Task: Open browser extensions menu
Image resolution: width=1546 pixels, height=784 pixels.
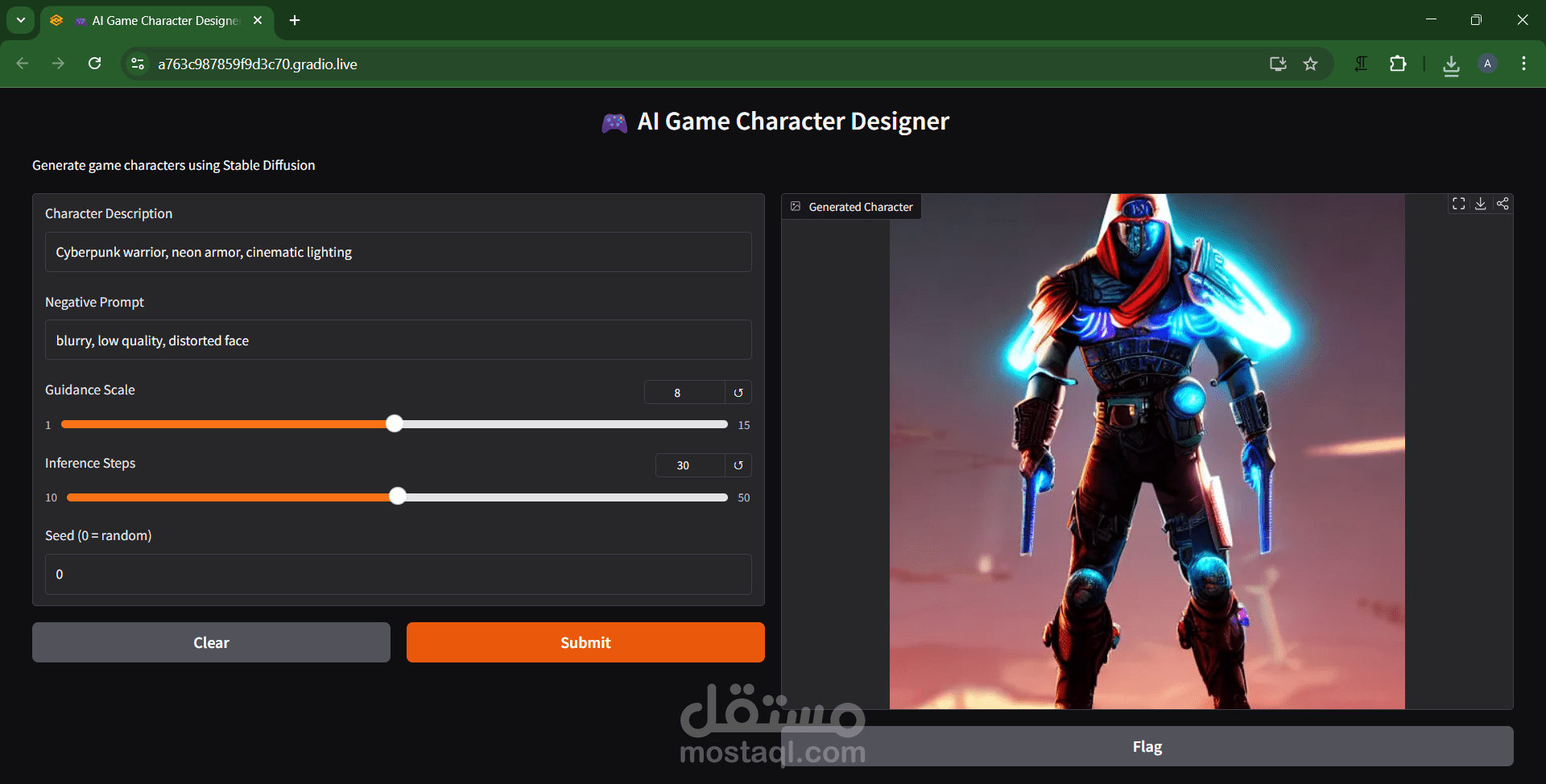Action: (1398, 64)
